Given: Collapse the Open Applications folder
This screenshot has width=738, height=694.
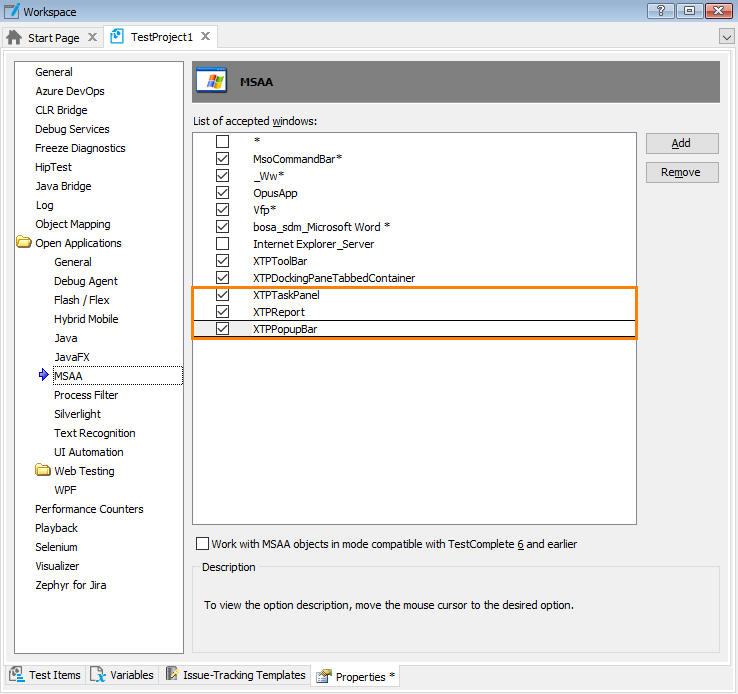Looking at the screenshot, I should click(x=23, y=243).
